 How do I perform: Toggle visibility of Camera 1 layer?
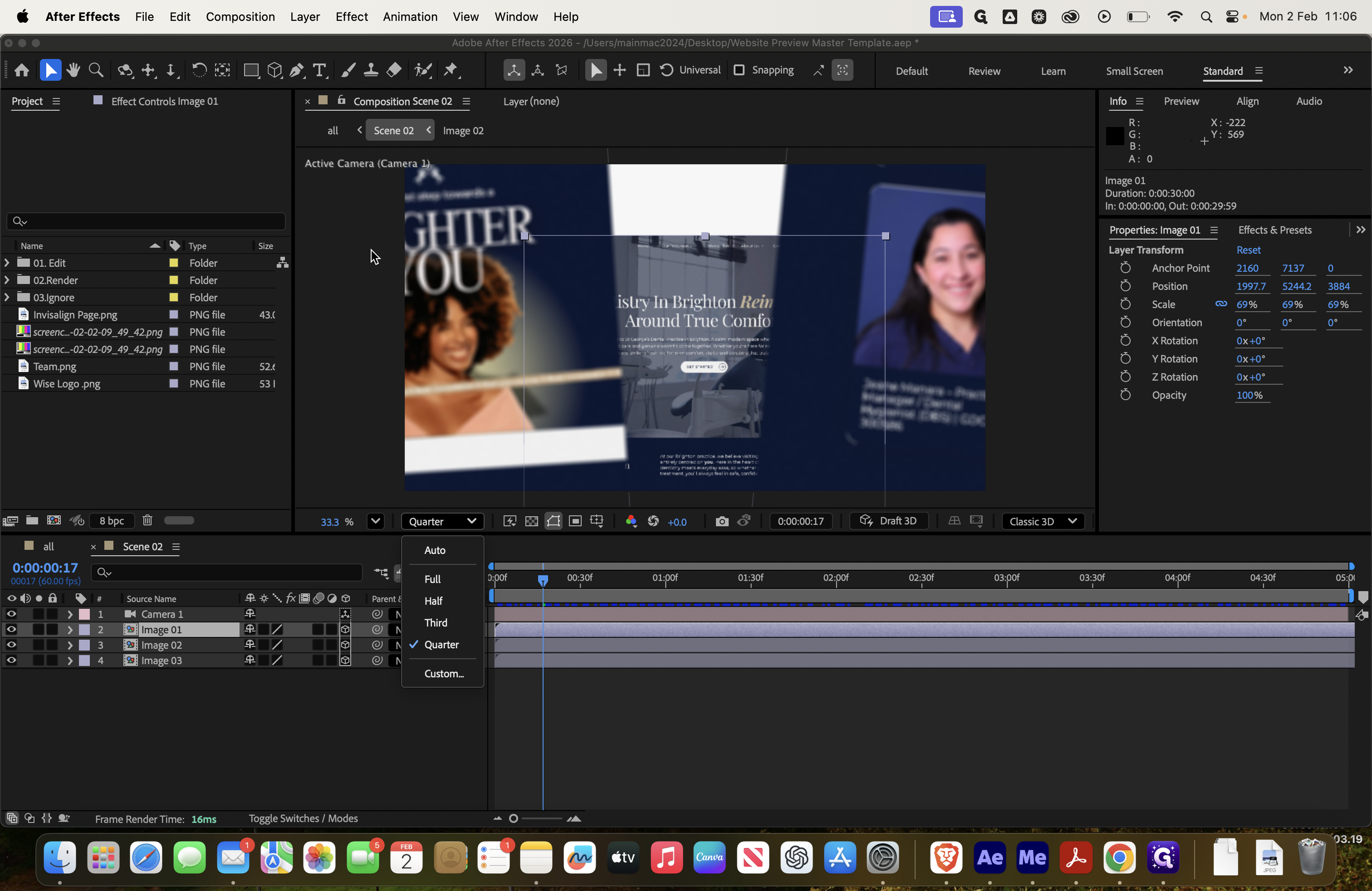(11, 614)
